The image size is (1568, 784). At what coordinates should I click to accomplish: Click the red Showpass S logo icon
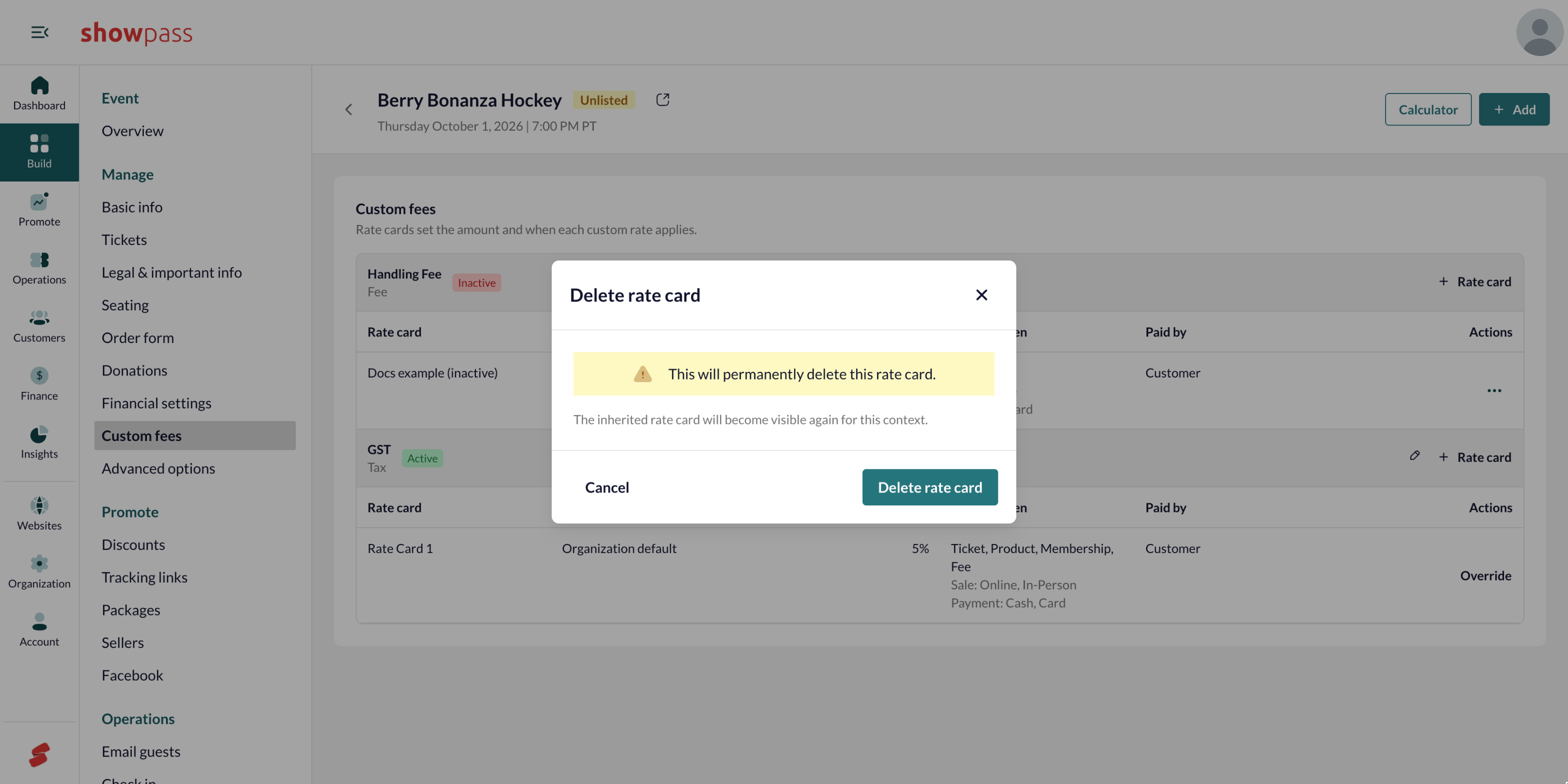[39, 755]
